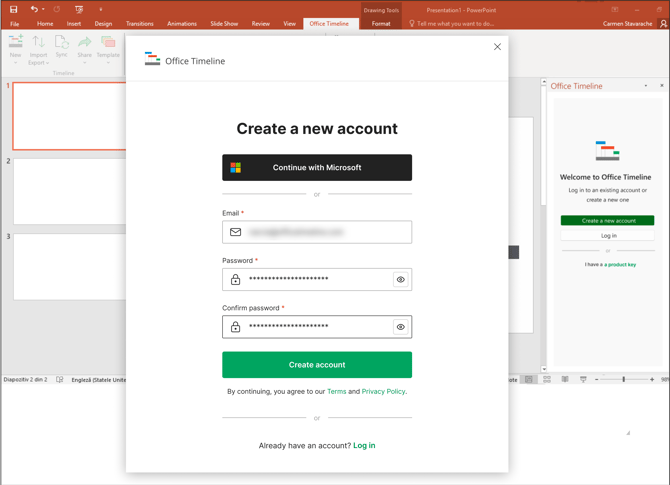Screen dimensions: 670x485
Task: Click the Sync icon in Timeline ribbon
Action: tap(61, 46)
